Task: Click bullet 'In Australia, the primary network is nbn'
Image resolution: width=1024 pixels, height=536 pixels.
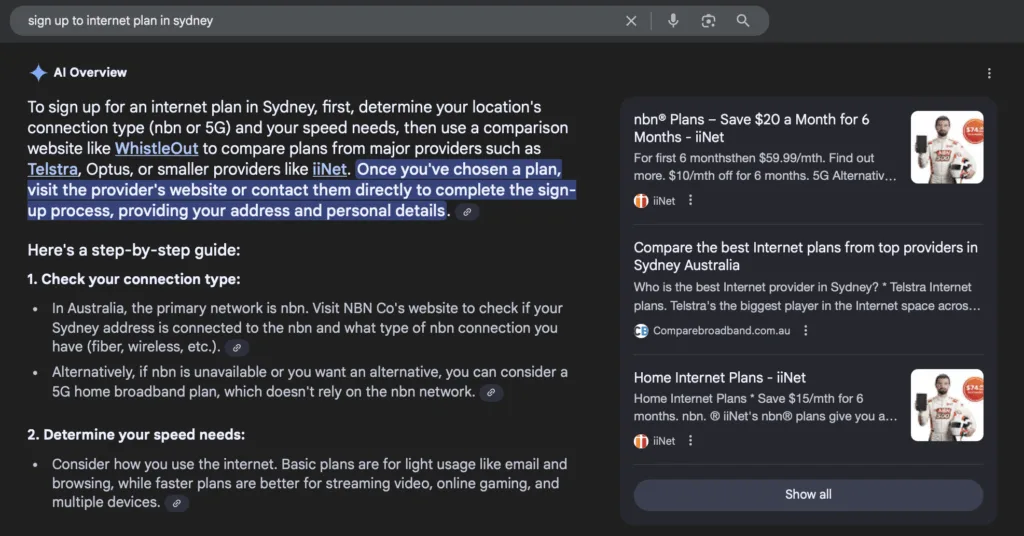Action: point(308,327)
